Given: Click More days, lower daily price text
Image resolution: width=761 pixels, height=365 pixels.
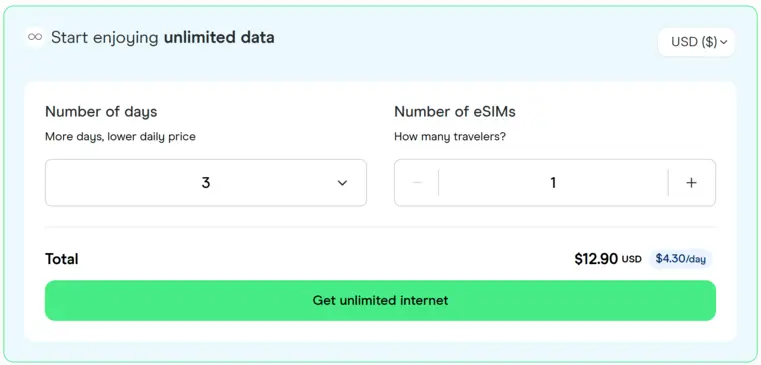Looking at the screenshot, I should point(120,137).
